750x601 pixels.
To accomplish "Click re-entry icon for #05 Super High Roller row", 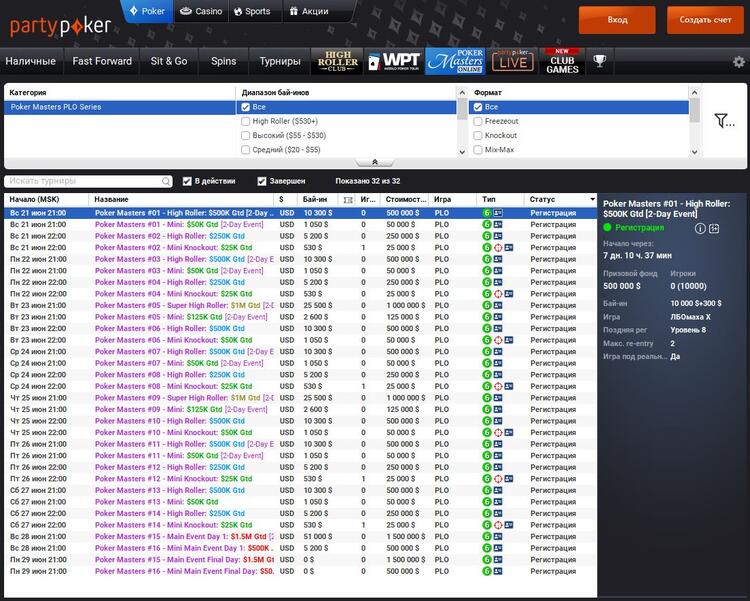I will [x=498, y=305].
